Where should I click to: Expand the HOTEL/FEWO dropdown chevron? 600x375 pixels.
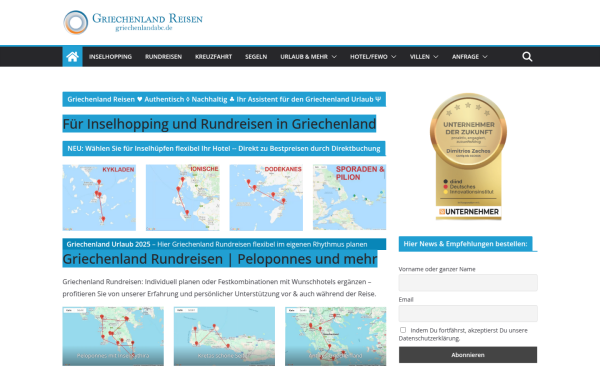tap(393, 57)
